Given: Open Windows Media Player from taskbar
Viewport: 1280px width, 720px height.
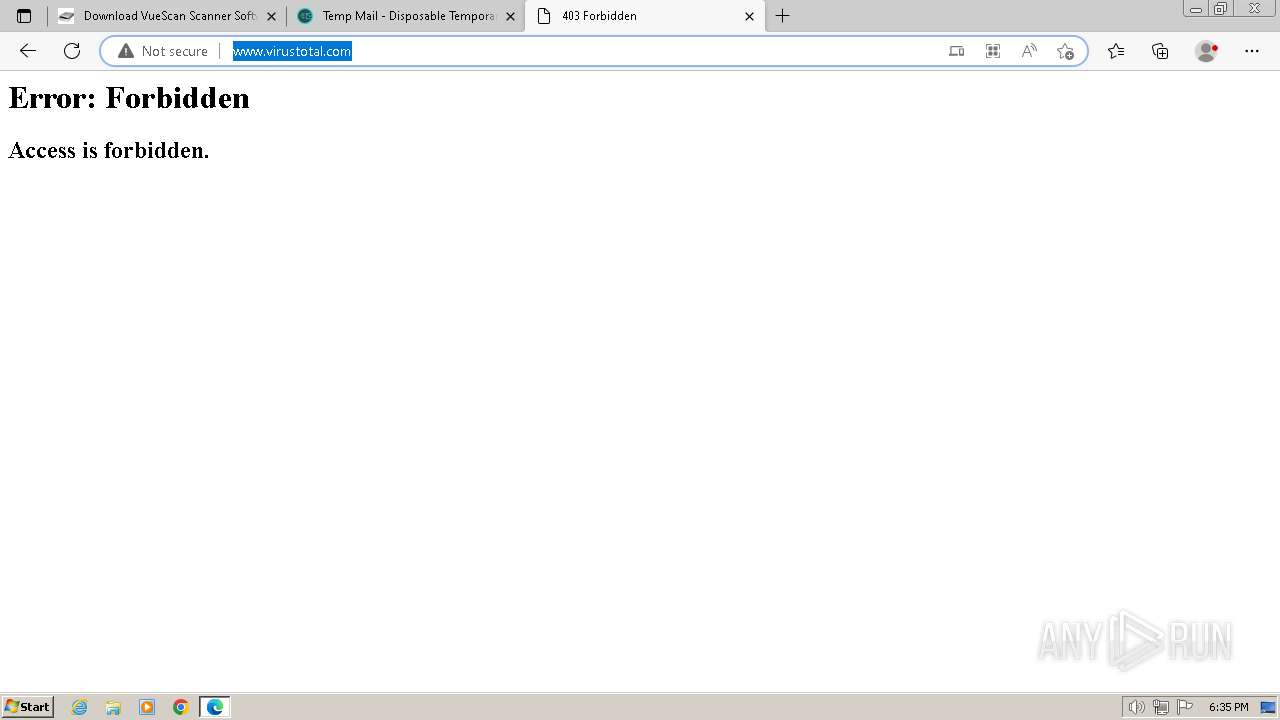Looking at the screenshot, I should pos(147,707).
